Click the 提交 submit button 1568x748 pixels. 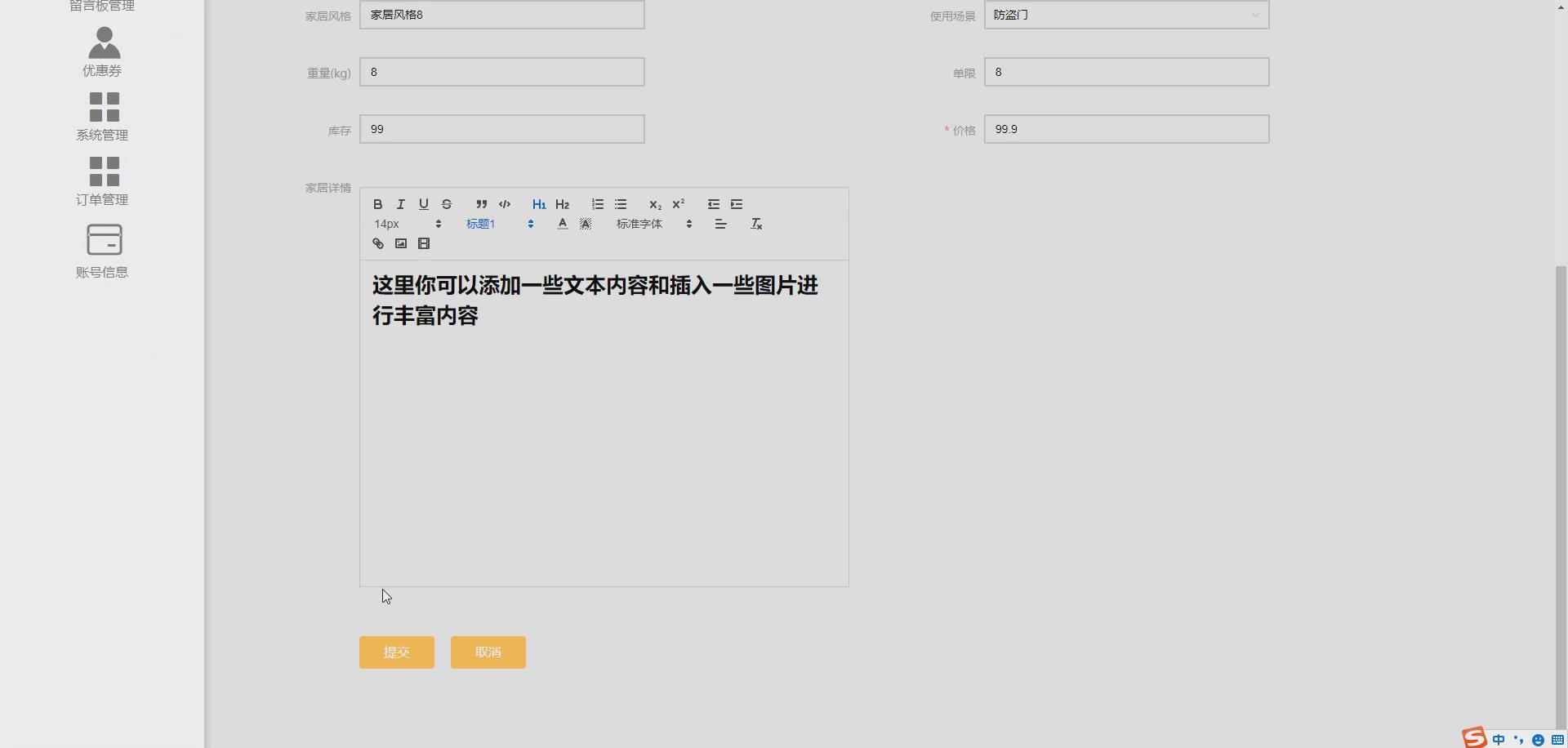point(396,652)
